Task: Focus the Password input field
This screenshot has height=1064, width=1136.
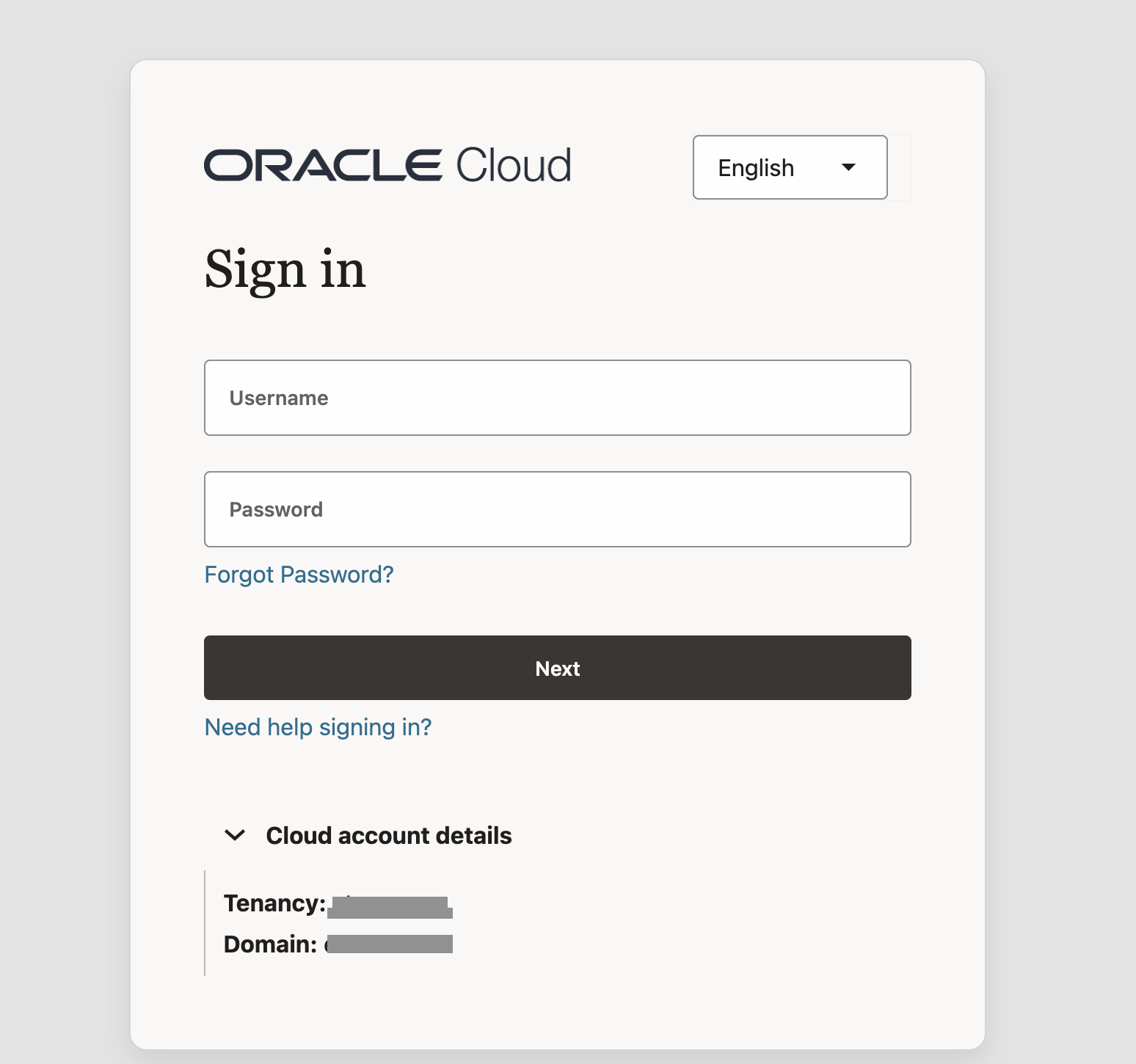Action: (557, 509)
